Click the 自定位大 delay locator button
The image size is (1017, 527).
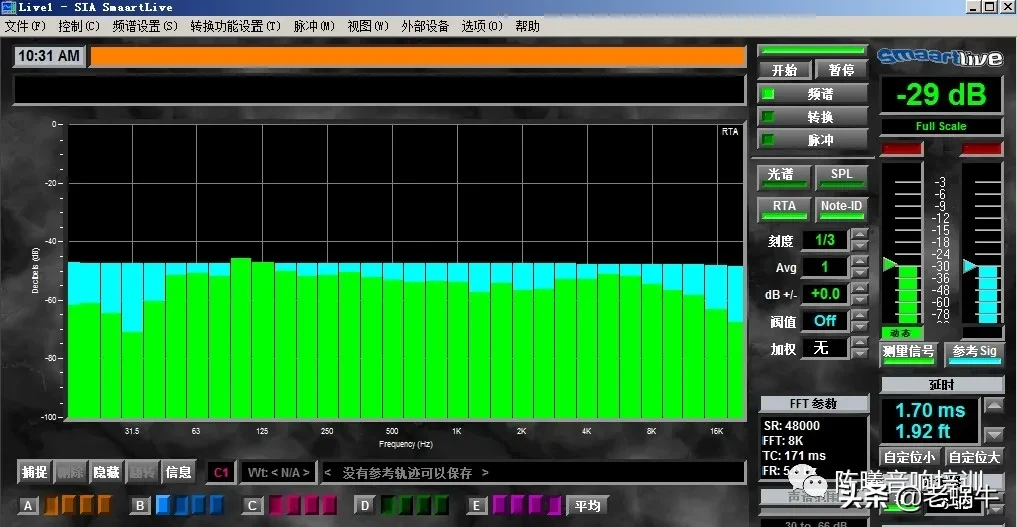coord(974,457)
